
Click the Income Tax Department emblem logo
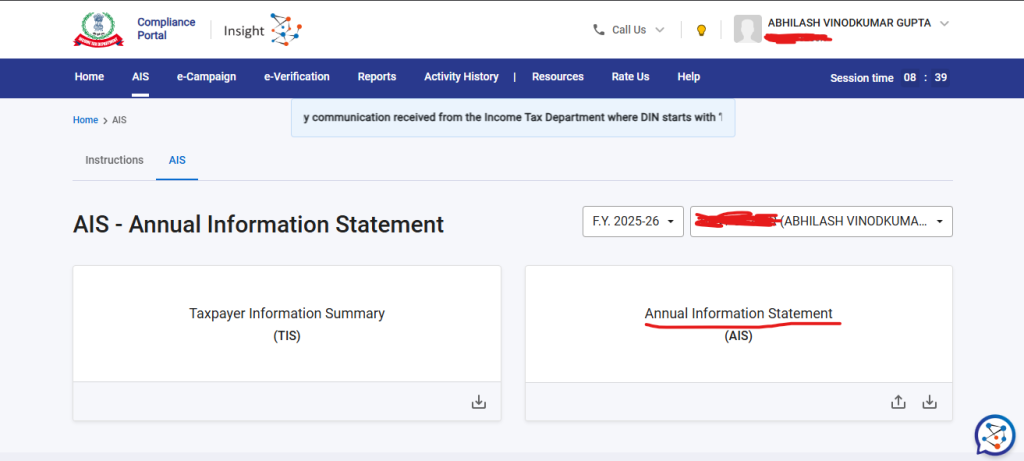tap(98, 29)
